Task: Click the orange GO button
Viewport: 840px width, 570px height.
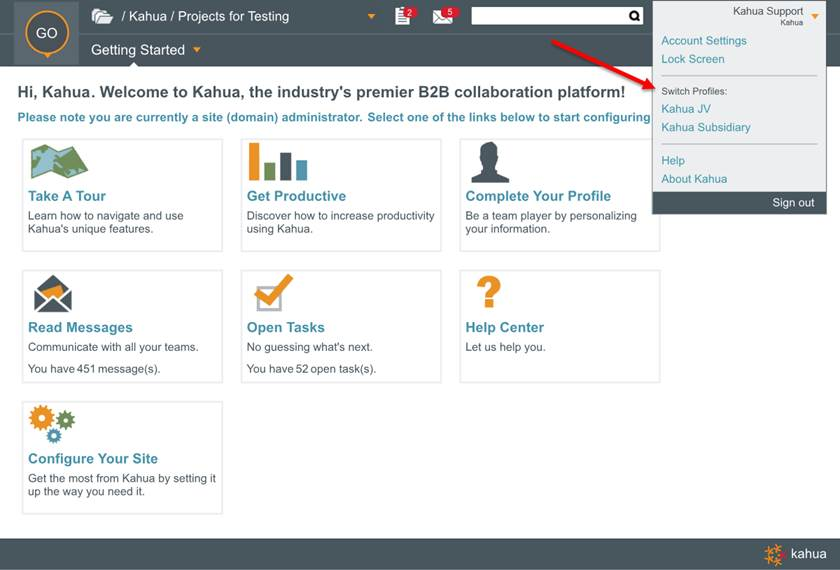Action: click(46, 33)
